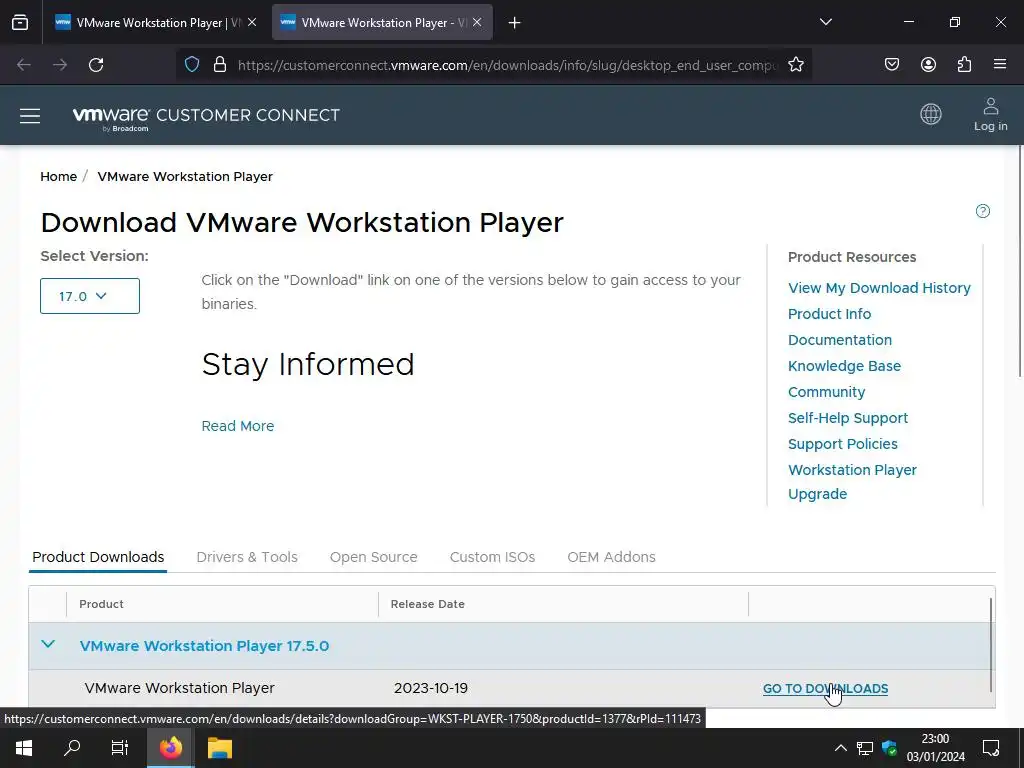Click the 2023-10-19 release date cell
The image size is (1024, 768).
click(x=431, y=688)
